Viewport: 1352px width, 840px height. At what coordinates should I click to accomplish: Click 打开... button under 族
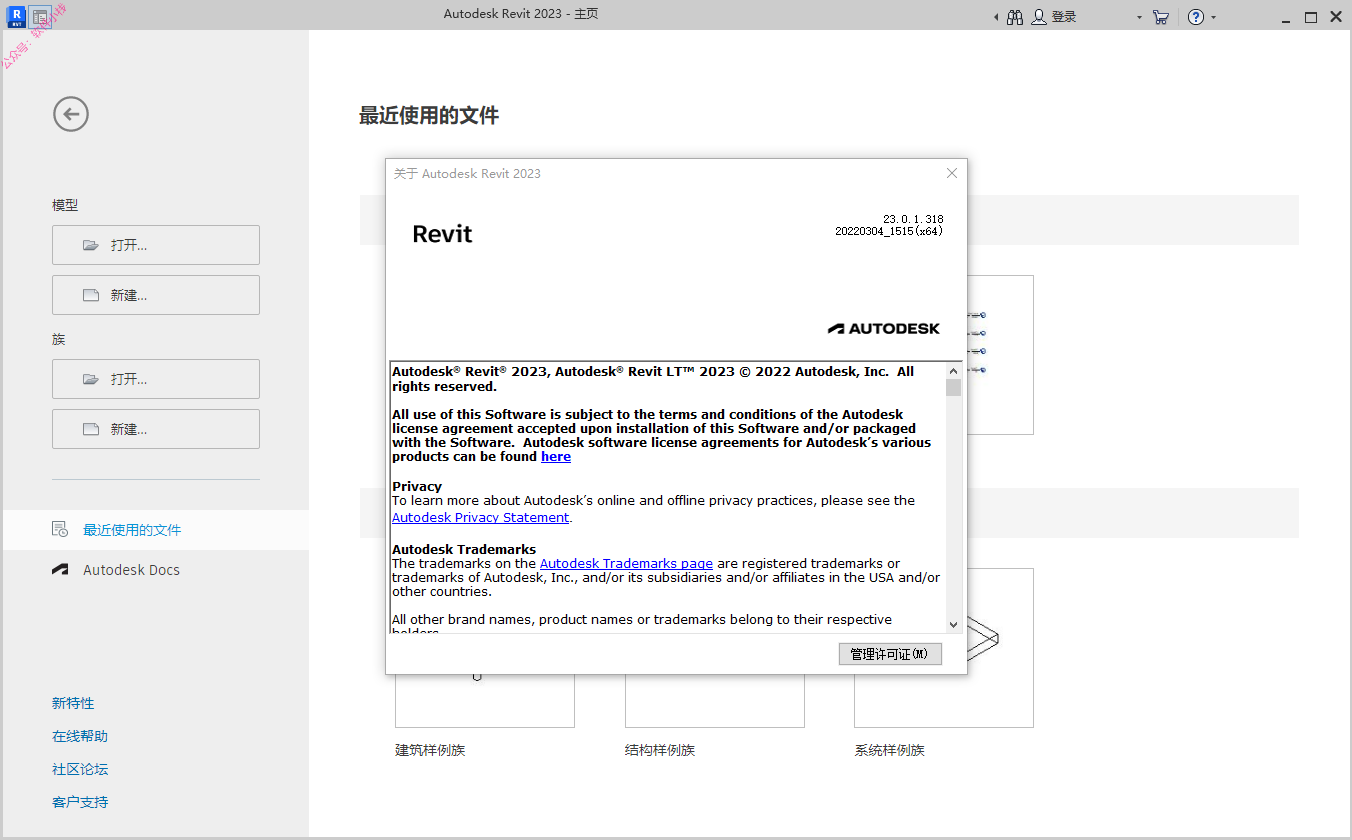click(x=156, y=379)
